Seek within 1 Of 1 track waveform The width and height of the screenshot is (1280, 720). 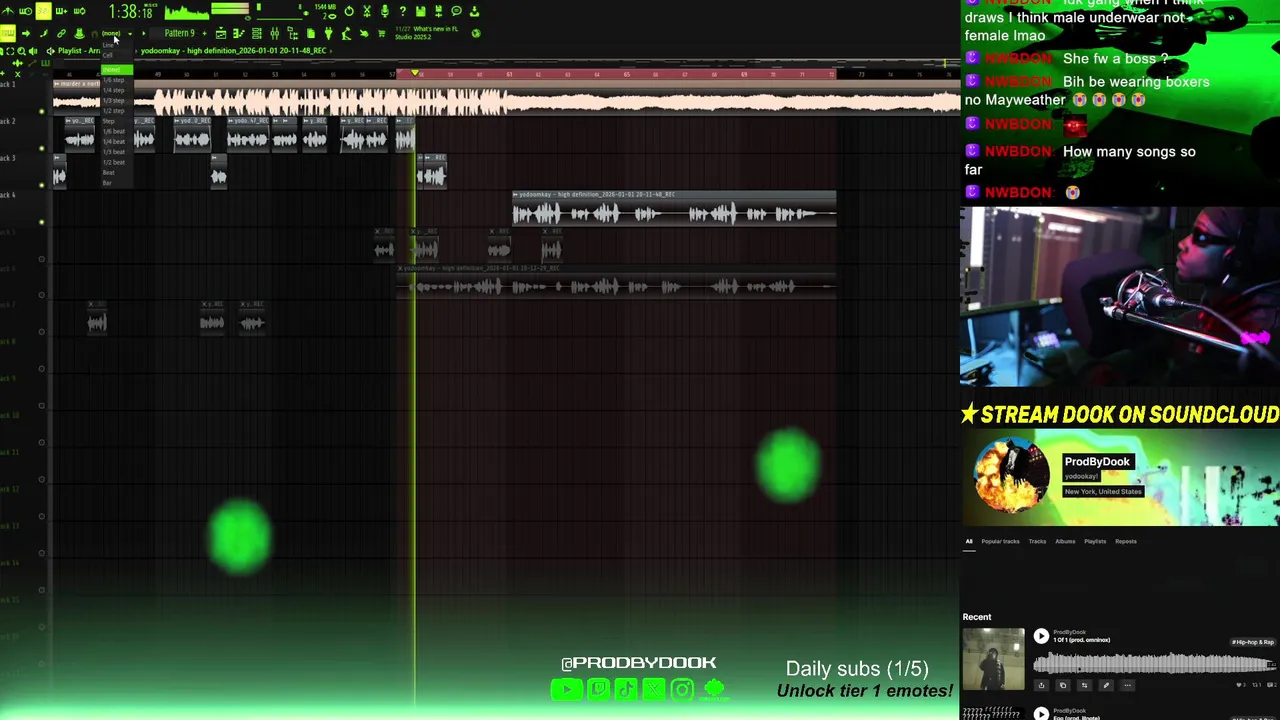pyautogui.click(x=1155, y=663)
